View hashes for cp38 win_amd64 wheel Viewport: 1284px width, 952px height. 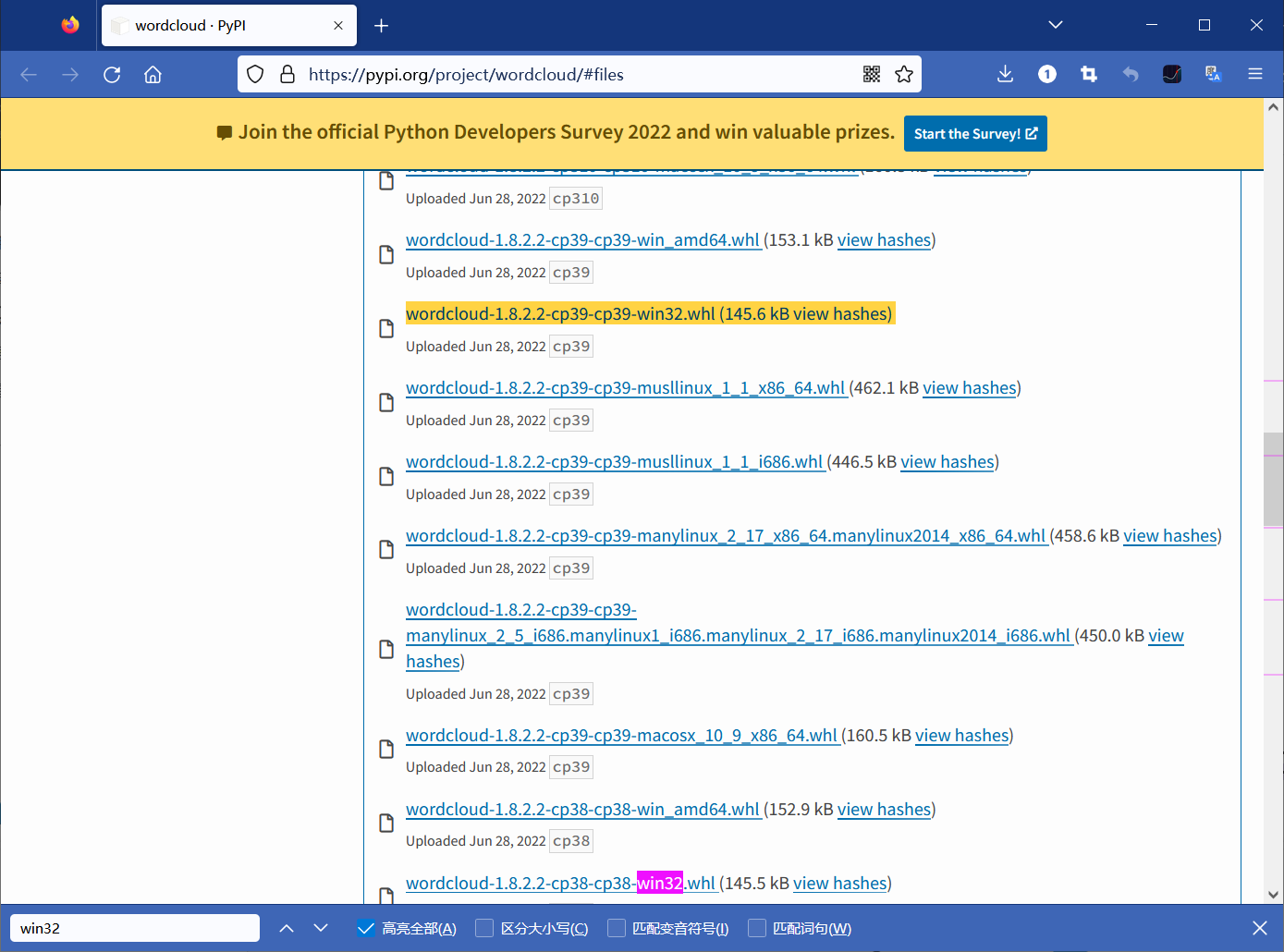coord(885,810)
